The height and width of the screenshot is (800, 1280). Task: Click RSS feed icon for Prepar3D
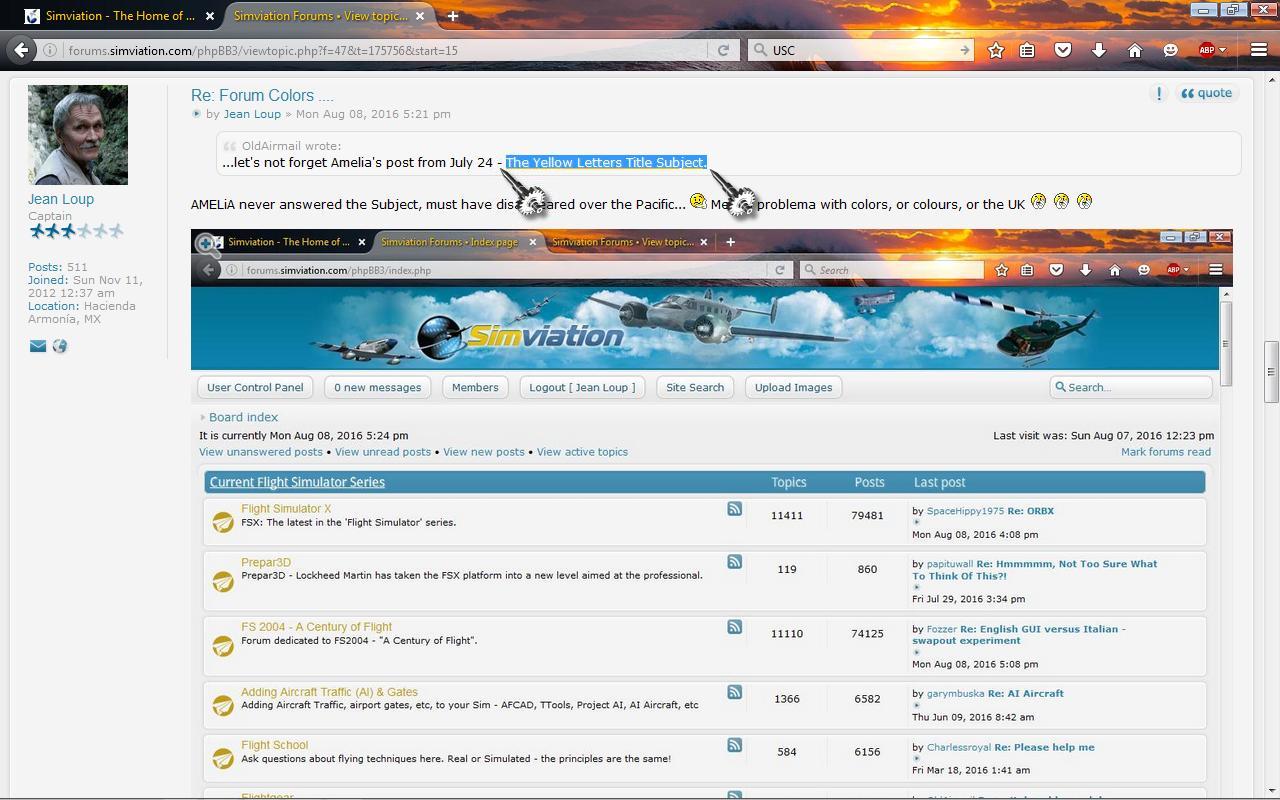tap(735, 562)
